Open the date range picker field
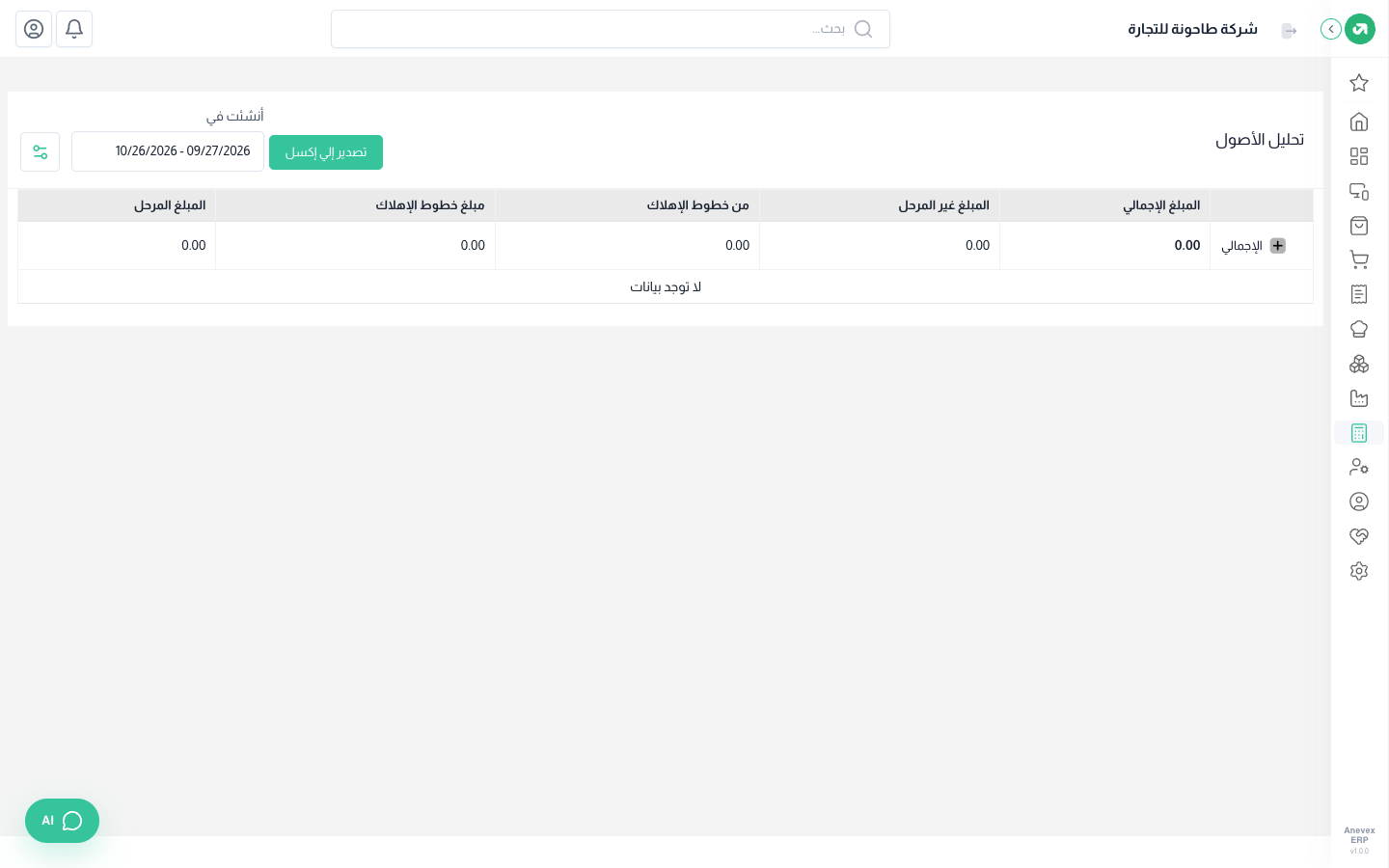1389x868 pixels. tap(168, 151)
